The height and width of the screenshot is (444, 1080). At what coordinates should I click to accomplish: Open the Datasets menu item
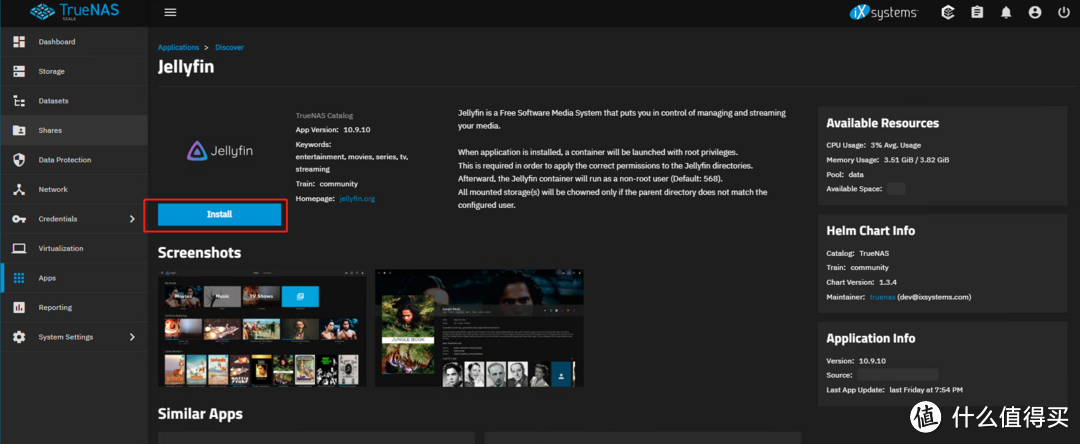point(74,101)
